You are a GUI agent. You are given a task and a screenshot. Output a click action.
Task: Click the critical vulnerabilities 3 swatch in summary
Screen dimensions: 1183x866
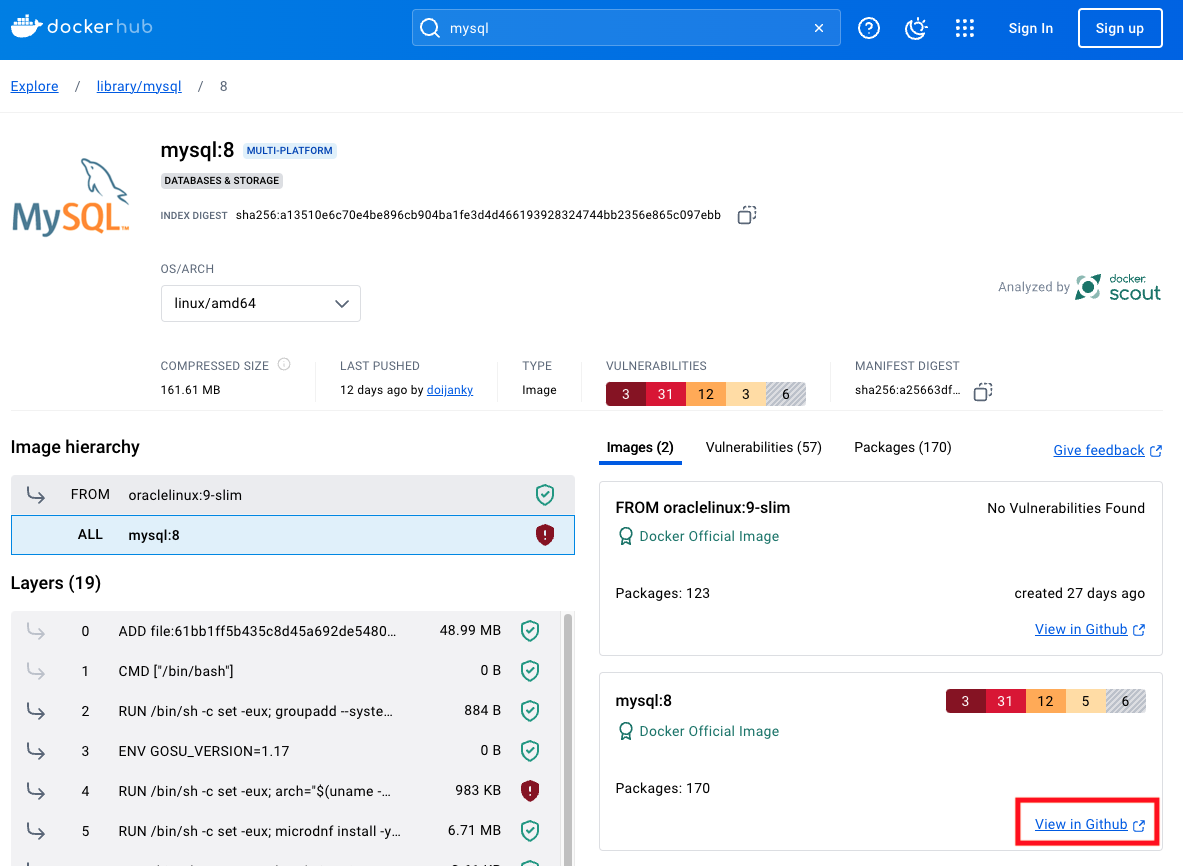(x=625, y=394)
